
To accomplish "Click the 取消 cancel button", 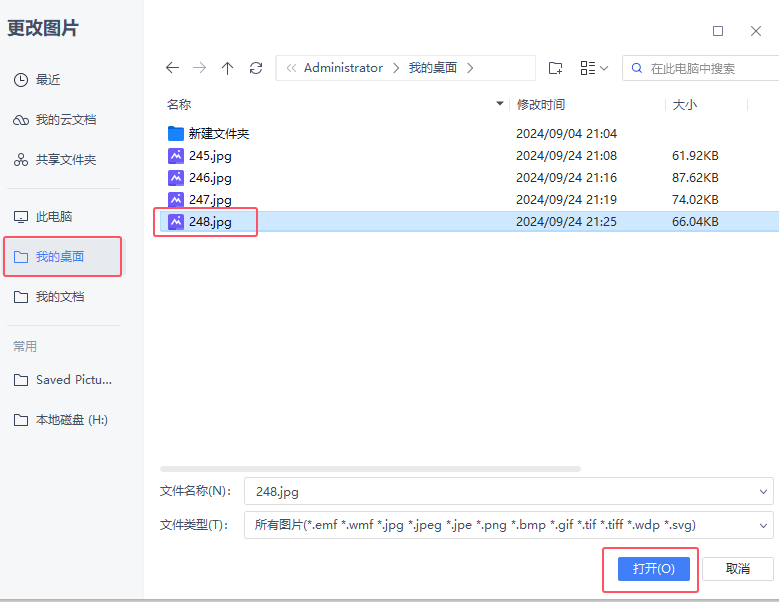I will click(x=738, y=569).
